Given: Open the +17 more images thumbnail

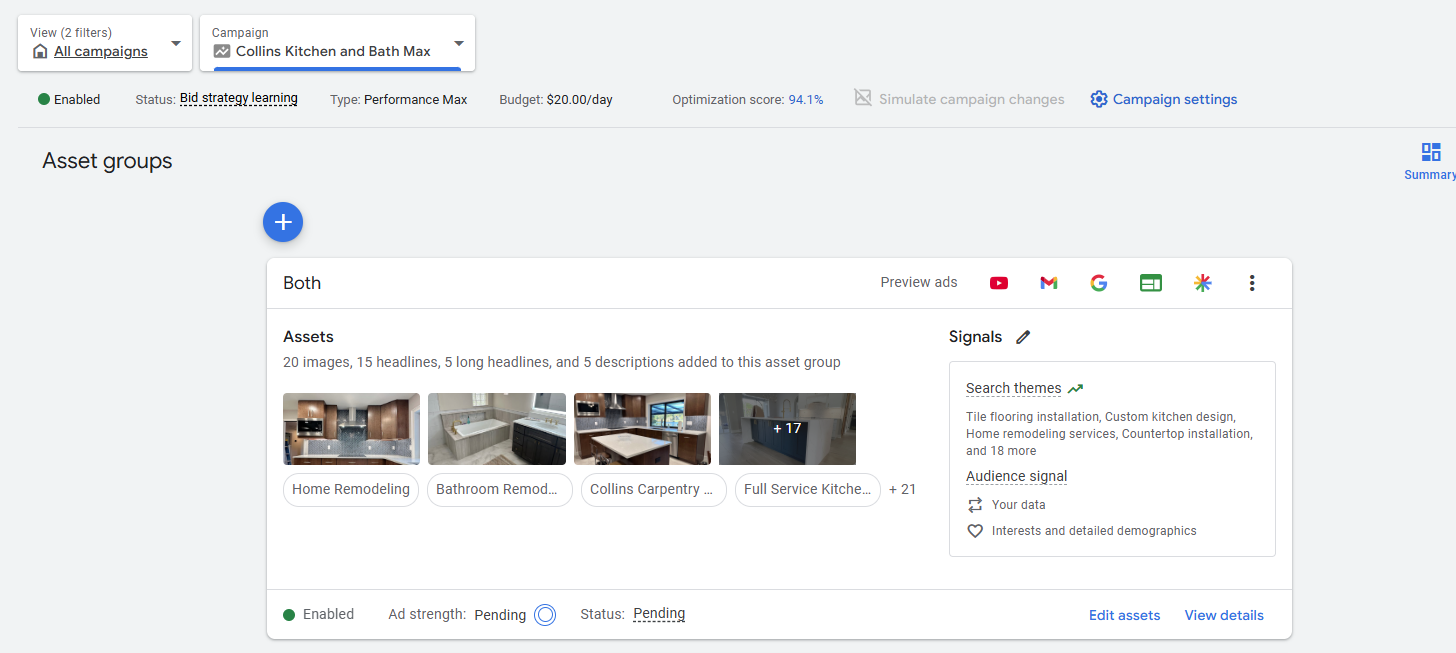Looking at the screenshot, I should (x=787, y=429).
